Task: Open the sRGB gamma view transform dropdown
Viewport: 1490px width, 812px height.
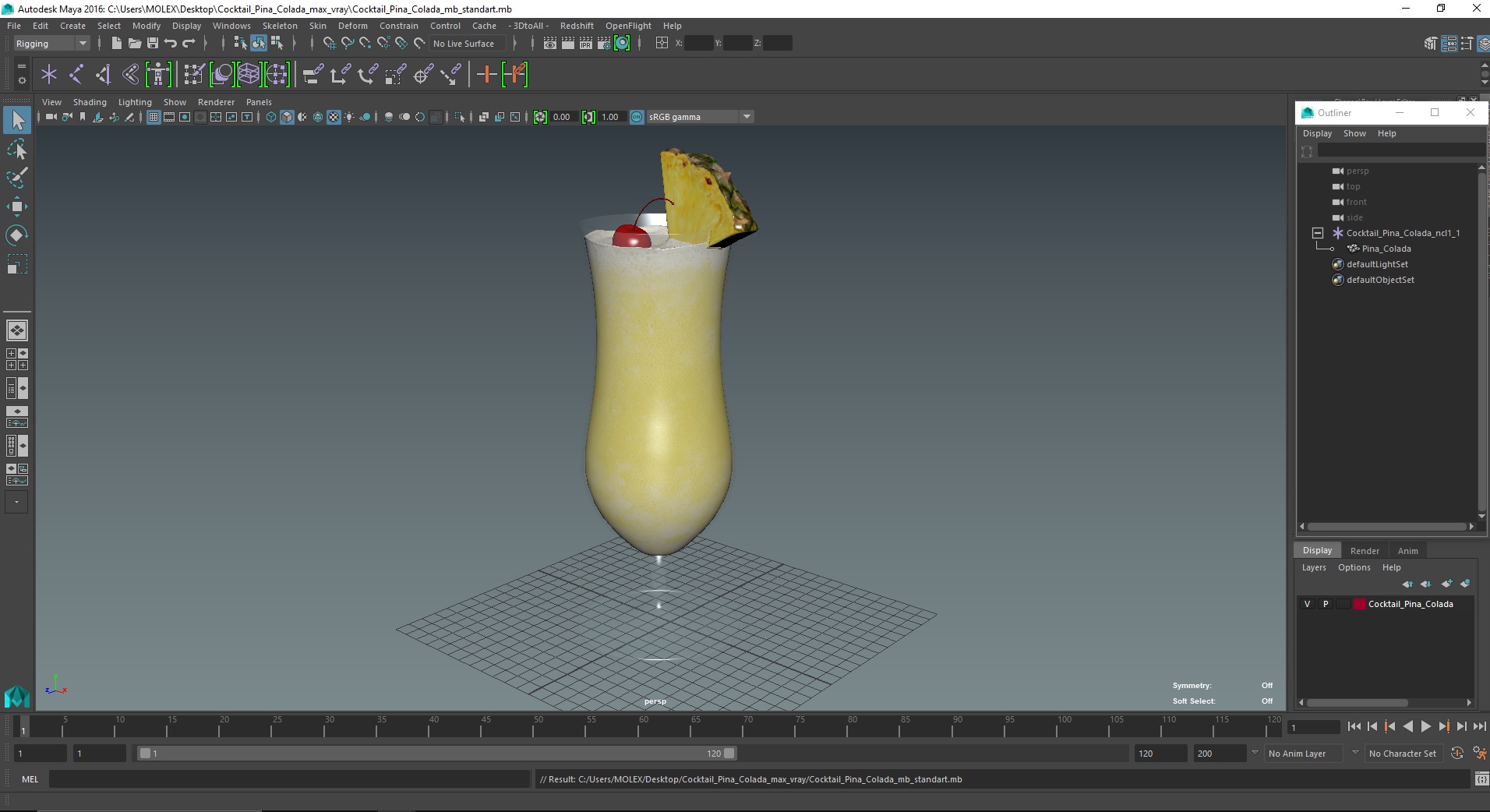Action: (700, 117)
